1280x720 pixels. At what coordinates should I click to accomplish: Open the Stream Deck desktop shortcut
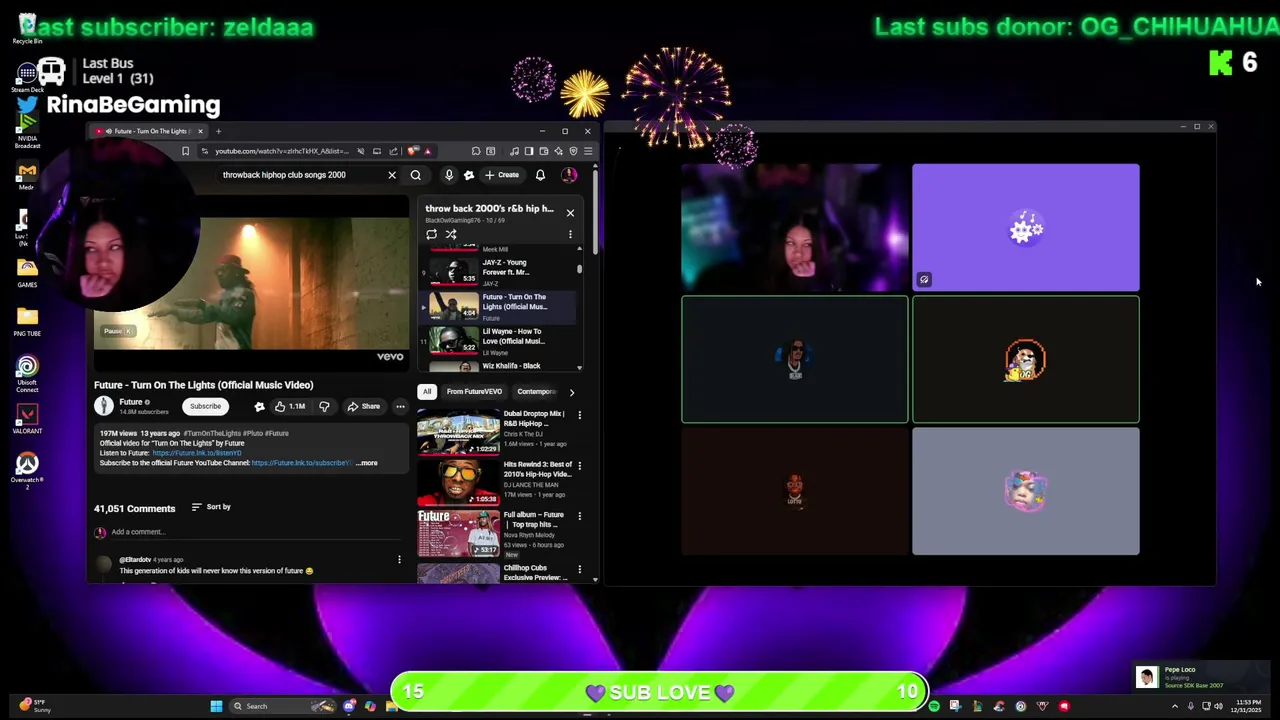click(27, 77)
